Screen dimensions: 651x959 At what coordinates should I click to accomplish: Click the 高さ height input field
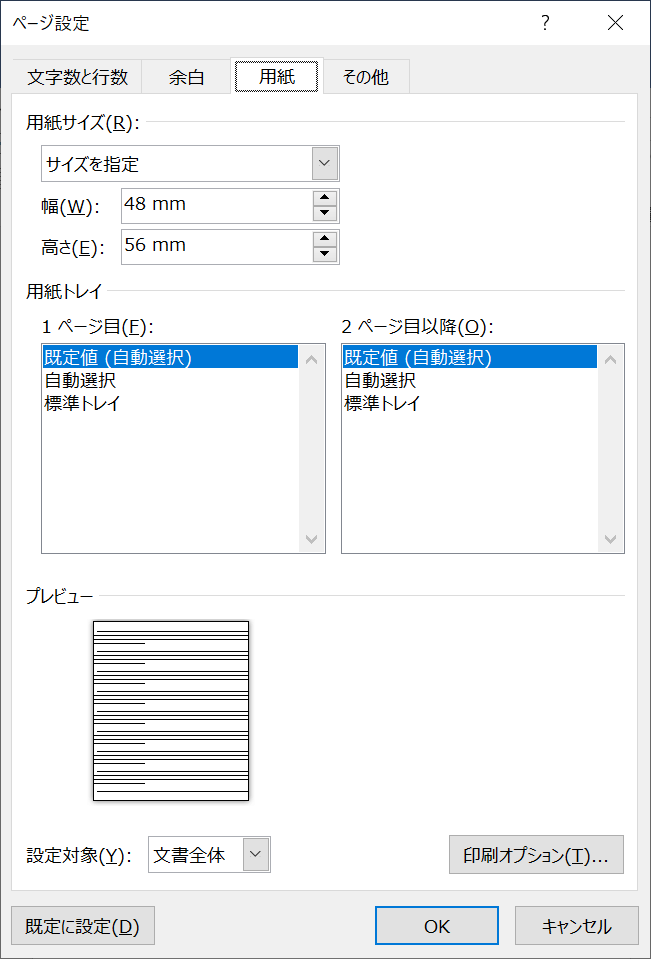(216, 246)
